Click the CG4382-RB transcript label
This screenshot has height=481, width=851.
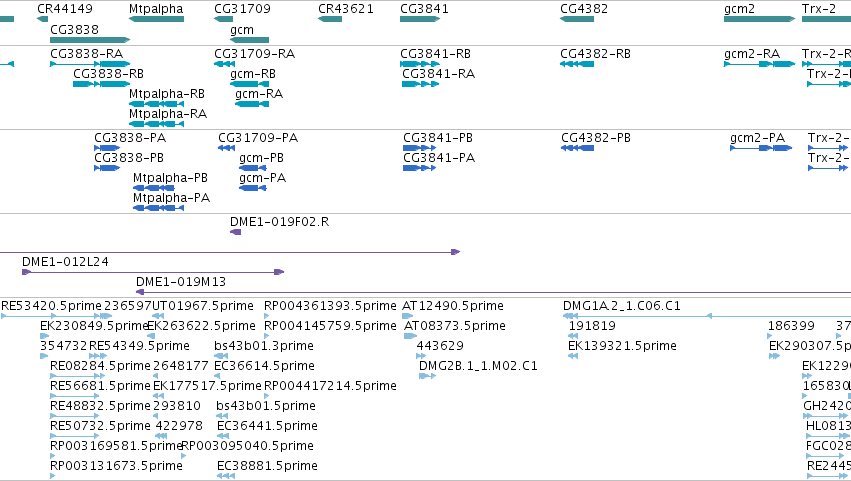click(x=595, y=54)
